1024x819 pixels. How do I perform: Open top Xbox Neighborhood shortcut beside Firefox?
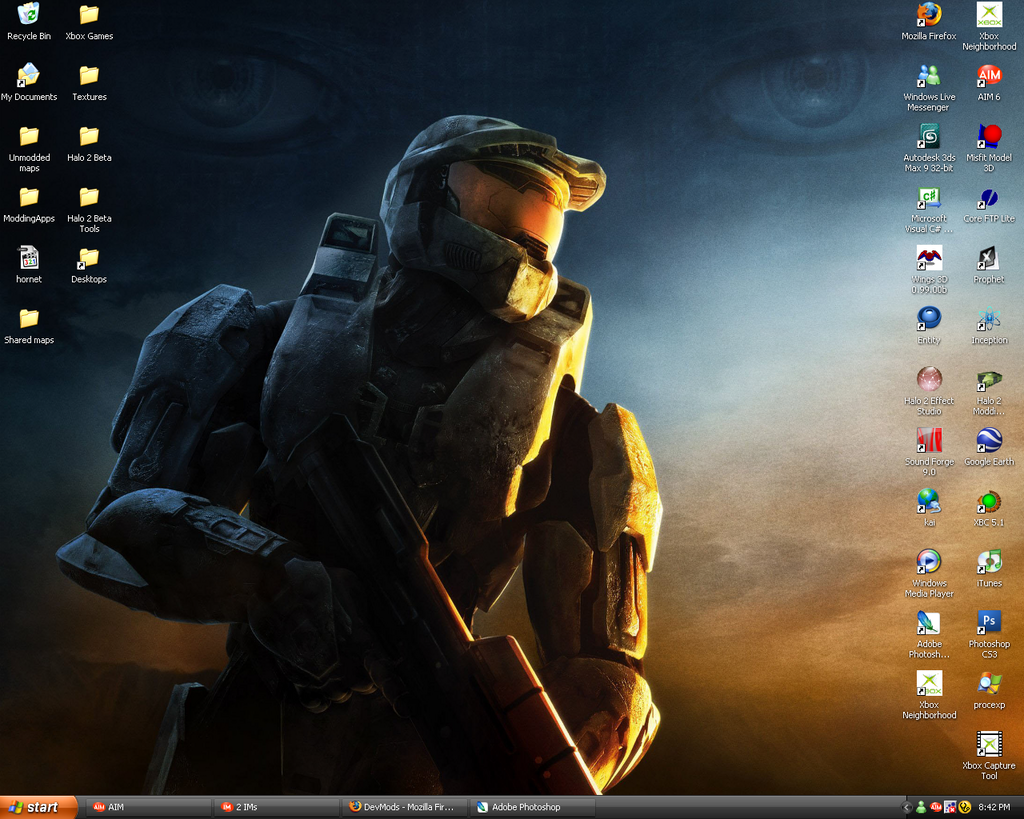pos(989,27)
